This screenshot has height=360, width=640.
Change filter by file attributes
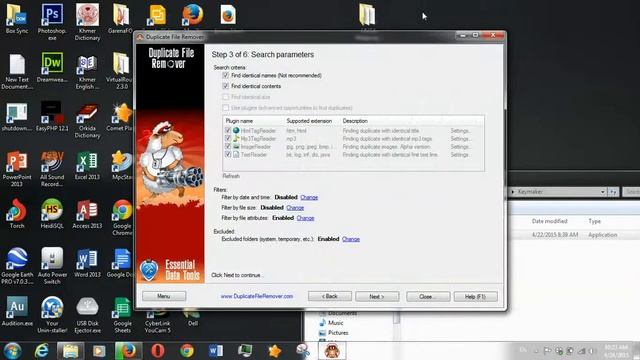coord(305,218)
